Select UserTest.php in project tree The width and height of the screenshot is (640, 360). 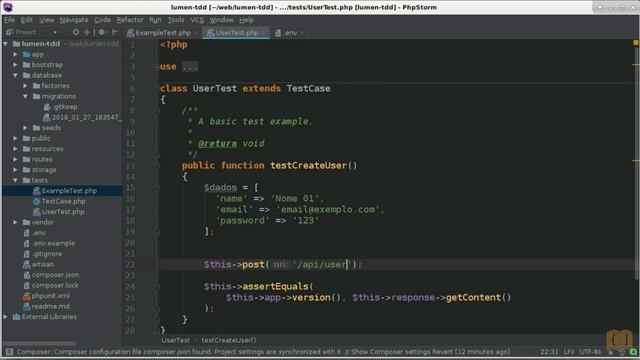click(59, 212)
